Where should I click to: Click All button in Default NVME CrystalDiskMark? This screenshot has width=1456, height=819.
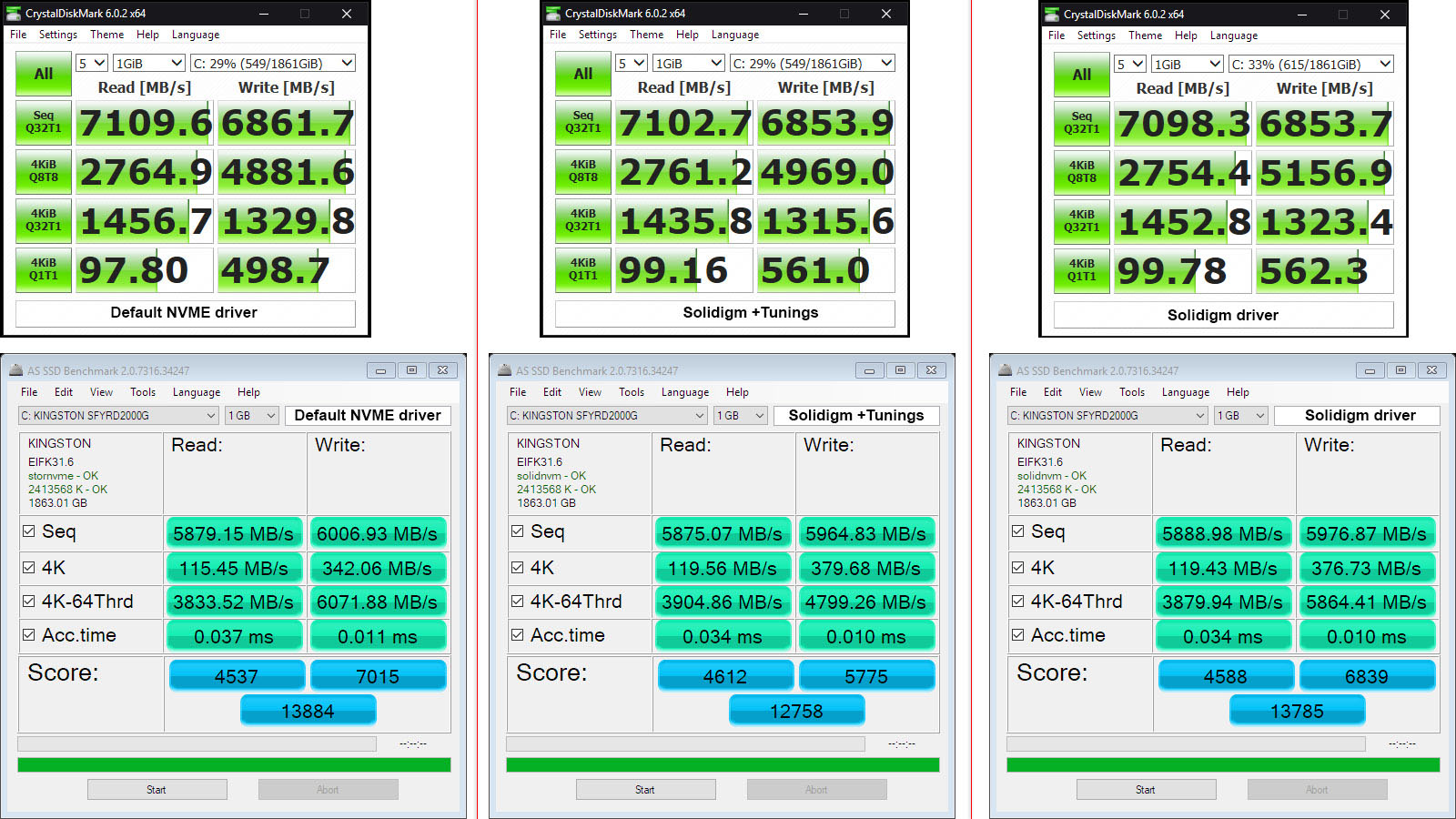tap(44, 74)
